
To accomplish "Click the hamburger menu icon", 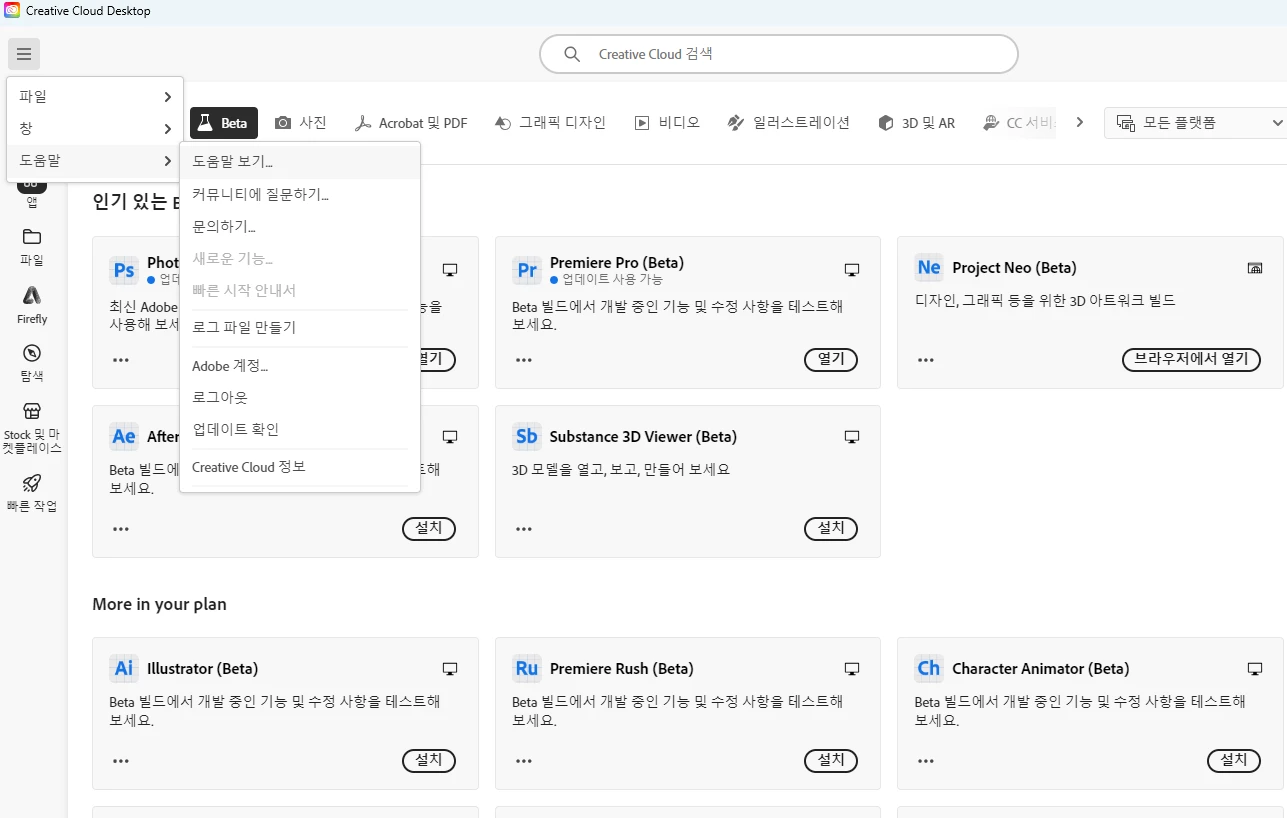I will [x=24, y=54].
